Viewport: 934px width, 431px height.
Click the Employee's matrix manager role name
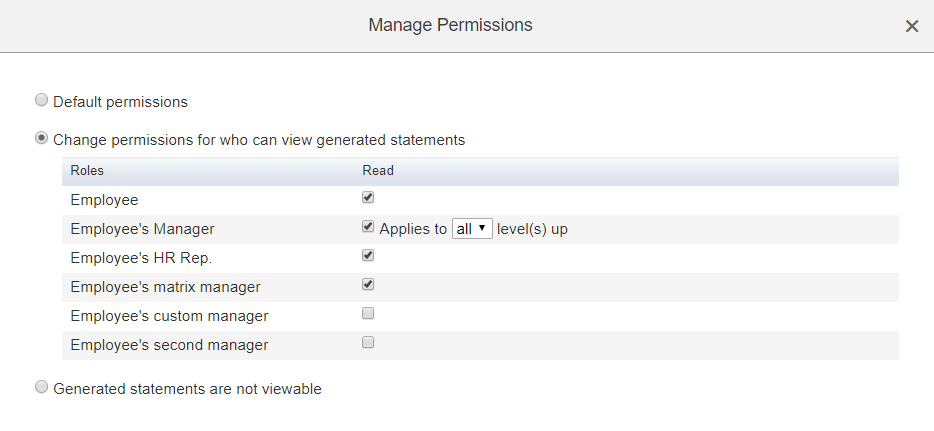165,287
